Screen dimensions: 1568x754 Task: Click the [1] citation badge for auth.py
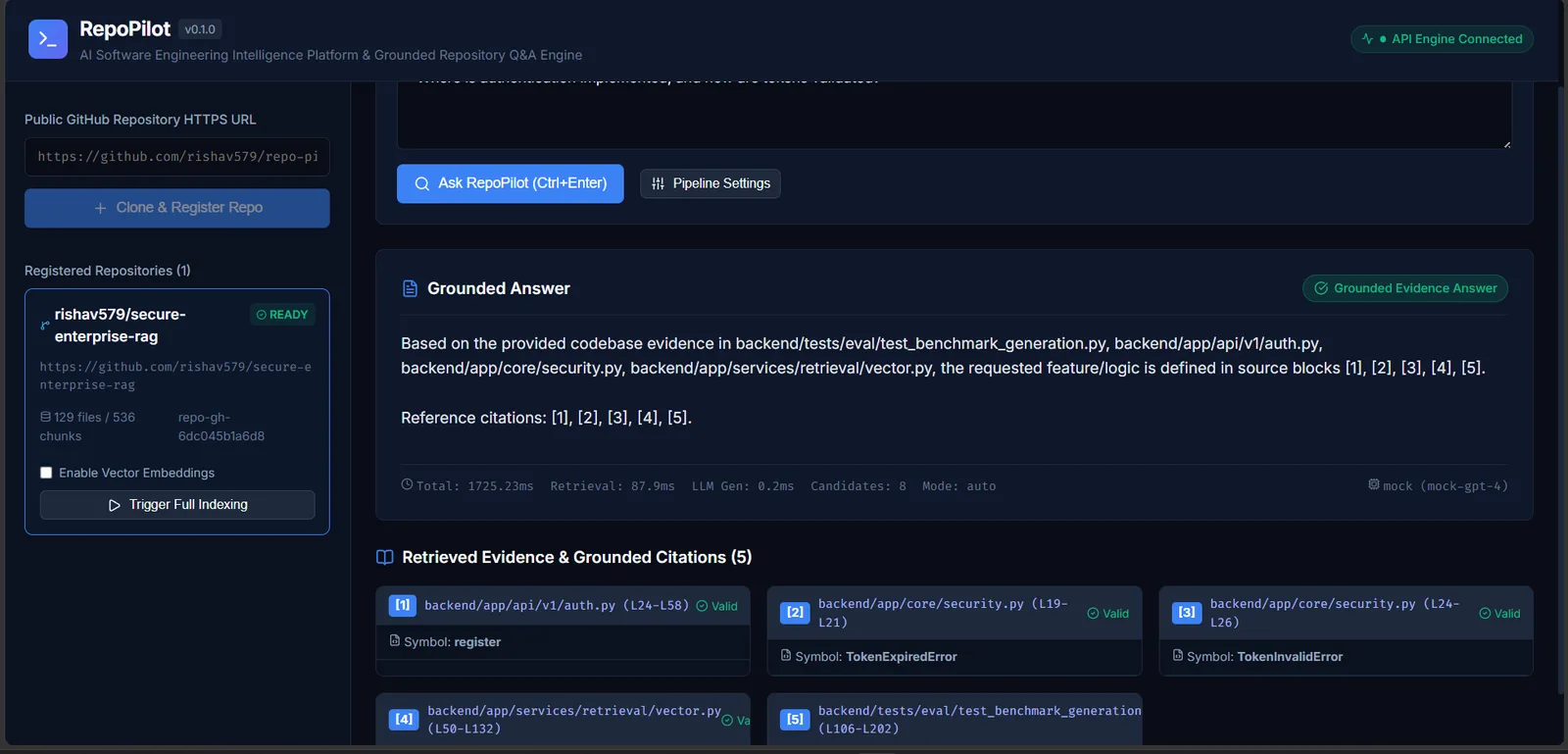click(x=403, y=605)
